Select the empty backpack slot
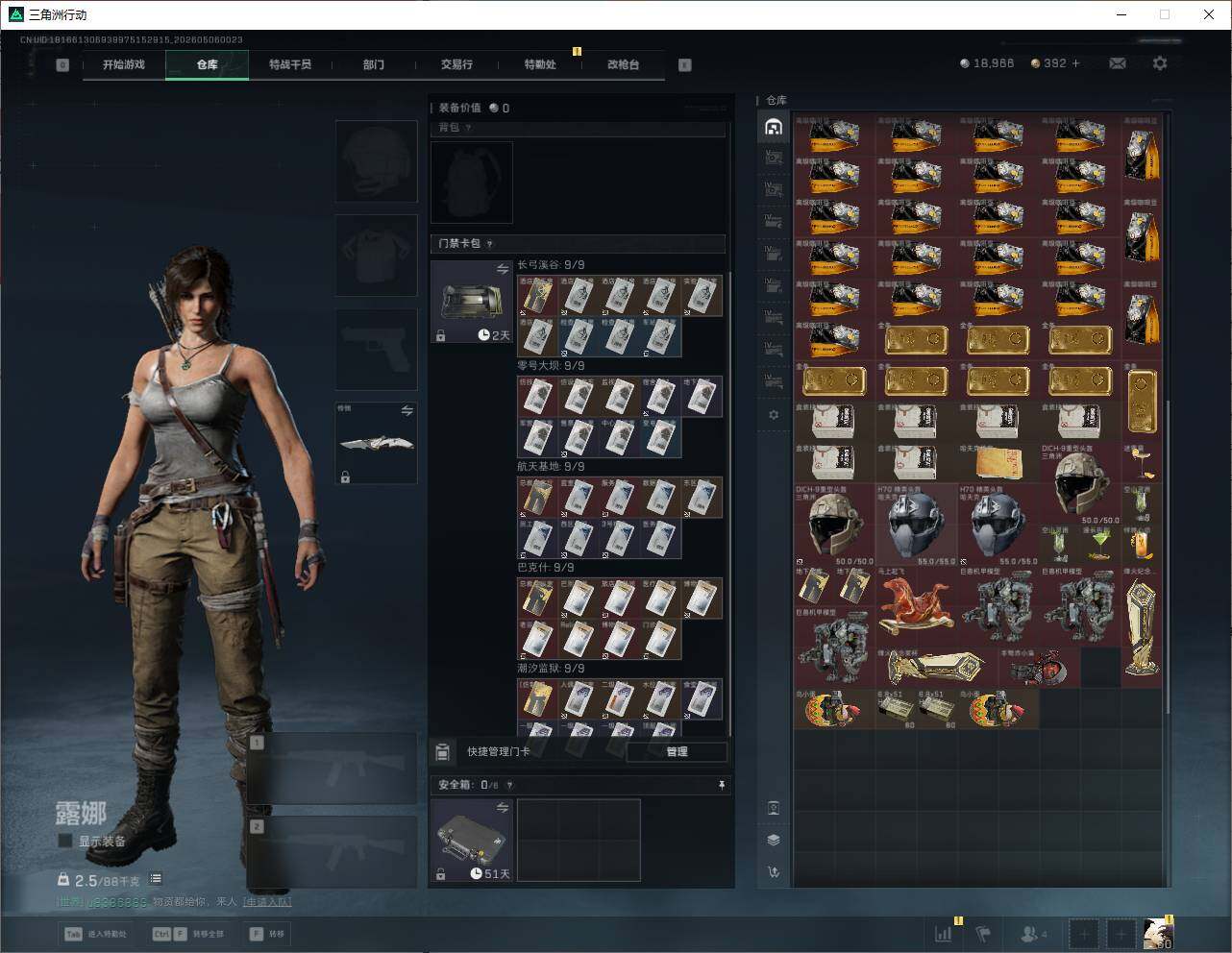 click(x=472, y=183)
